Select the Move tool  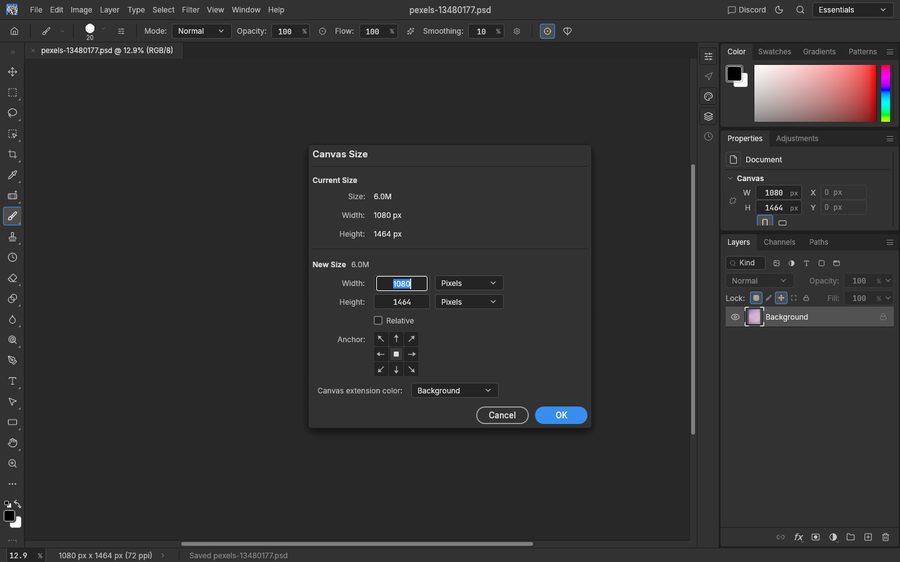(12, 72)
